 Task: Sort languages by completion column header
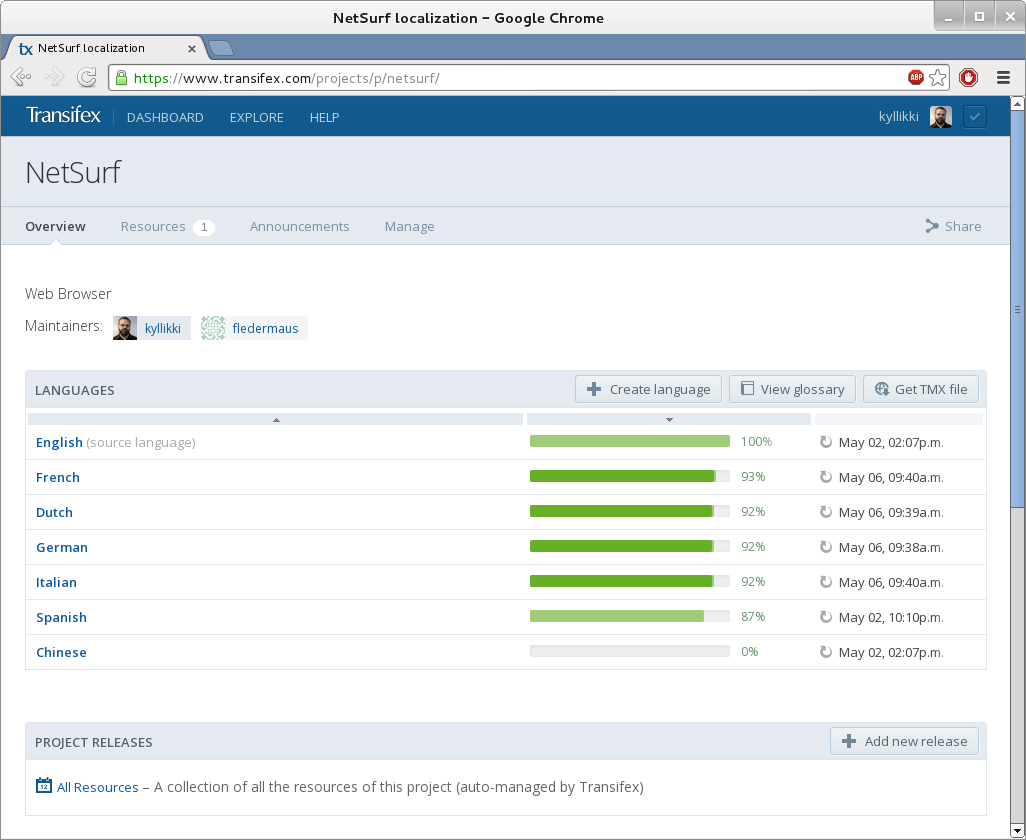click(x=669, y=419)
